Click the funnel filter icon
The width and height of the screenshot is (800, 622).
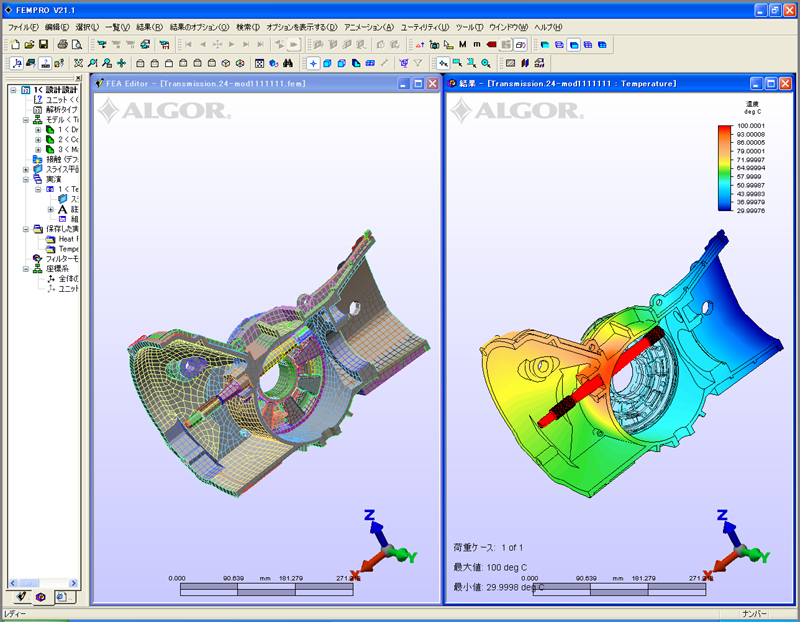click(418, 63)
